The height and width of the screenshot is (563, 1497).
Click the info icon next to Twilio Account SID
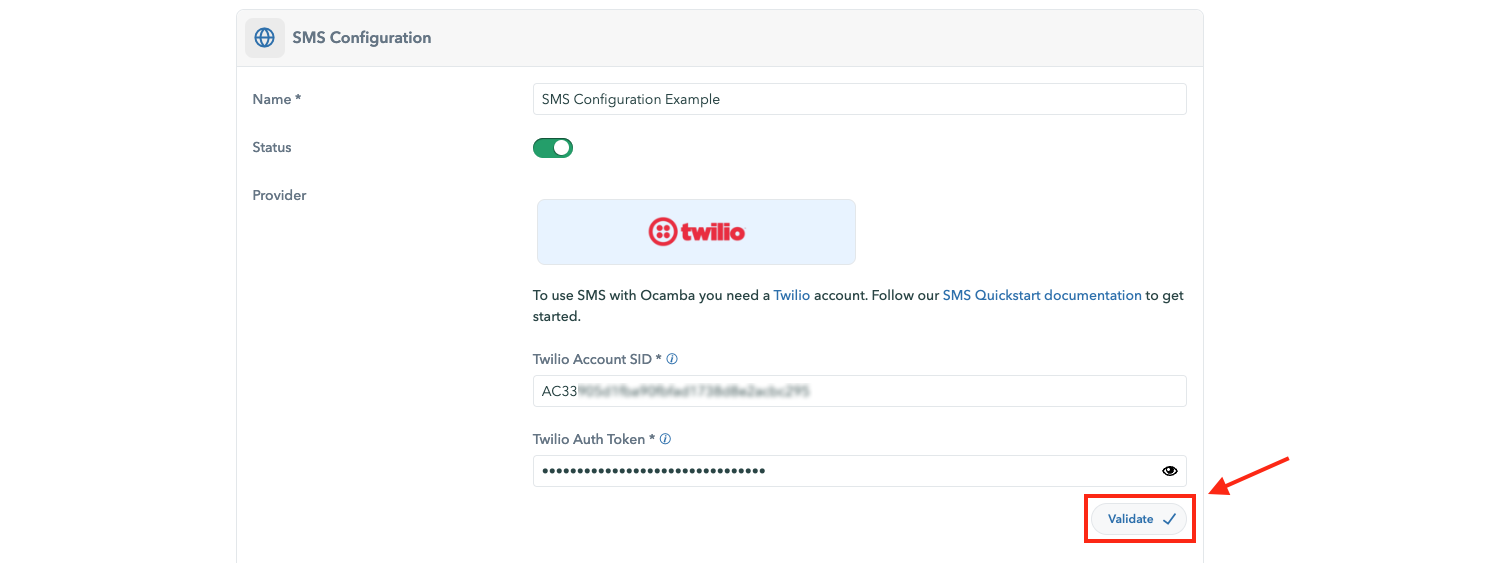[x=672, y=359]
